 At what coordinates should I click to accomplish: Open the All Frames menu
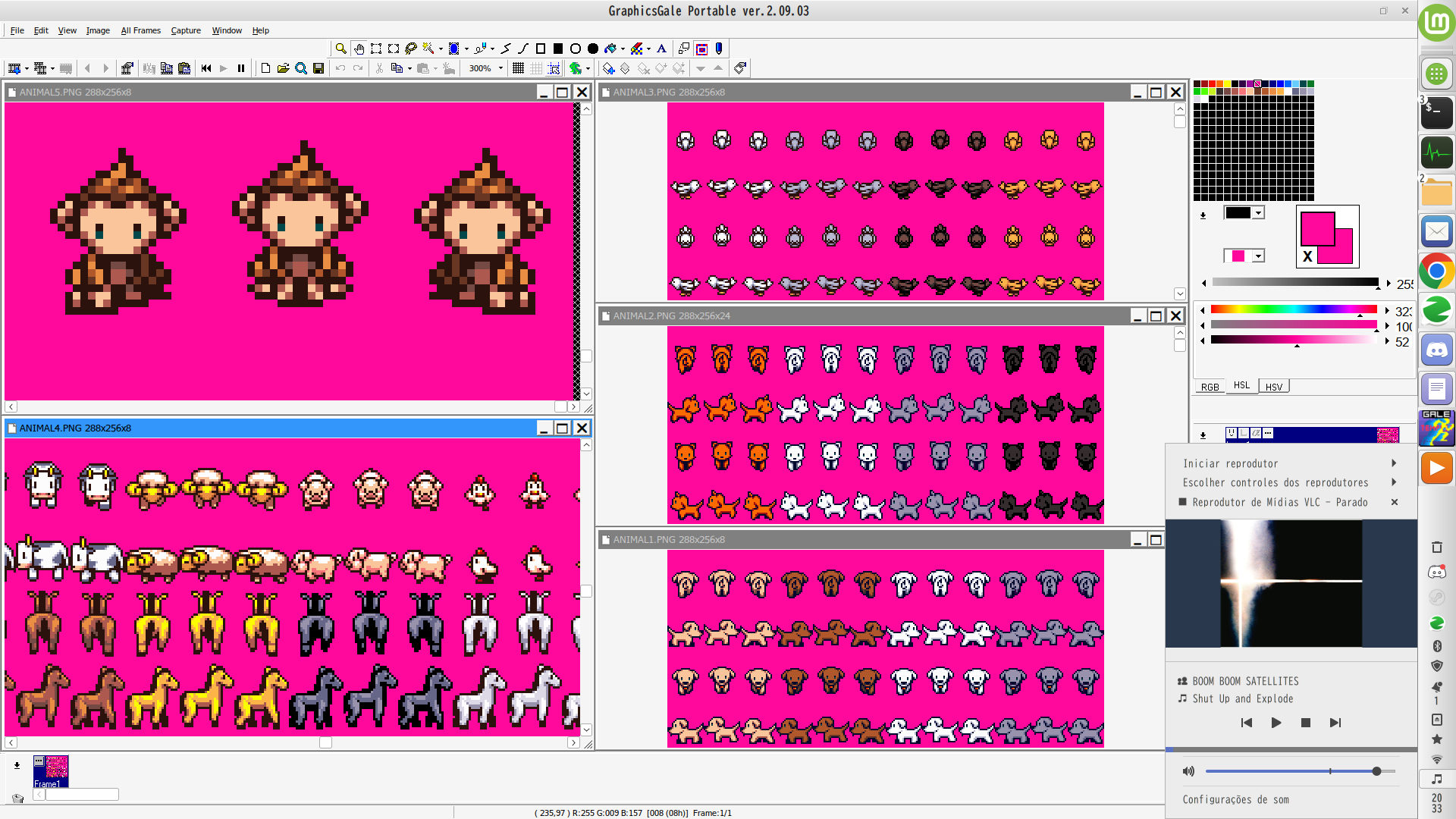pyautogui.click(x=140, y=30)
